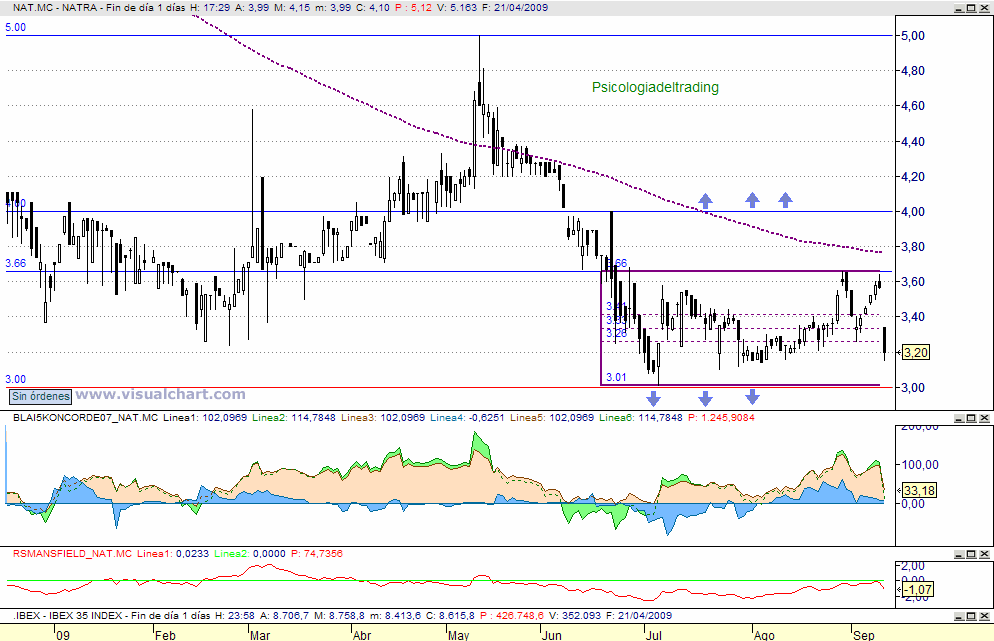Click the 3.66 level label at left edge
Screen dimensions: 994x641
(16, 263)
